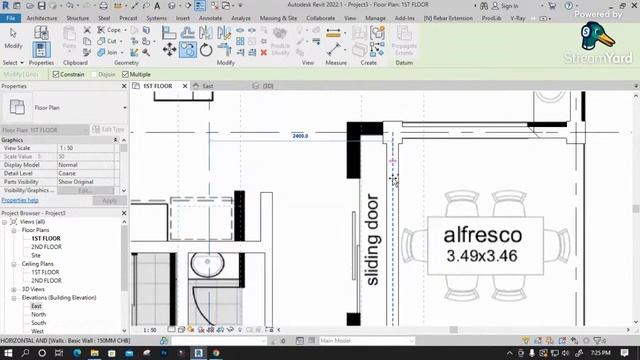Click the View Scale value 1 : 50
This screenshot has height=360, width=640.
click(x=86, y=148)
